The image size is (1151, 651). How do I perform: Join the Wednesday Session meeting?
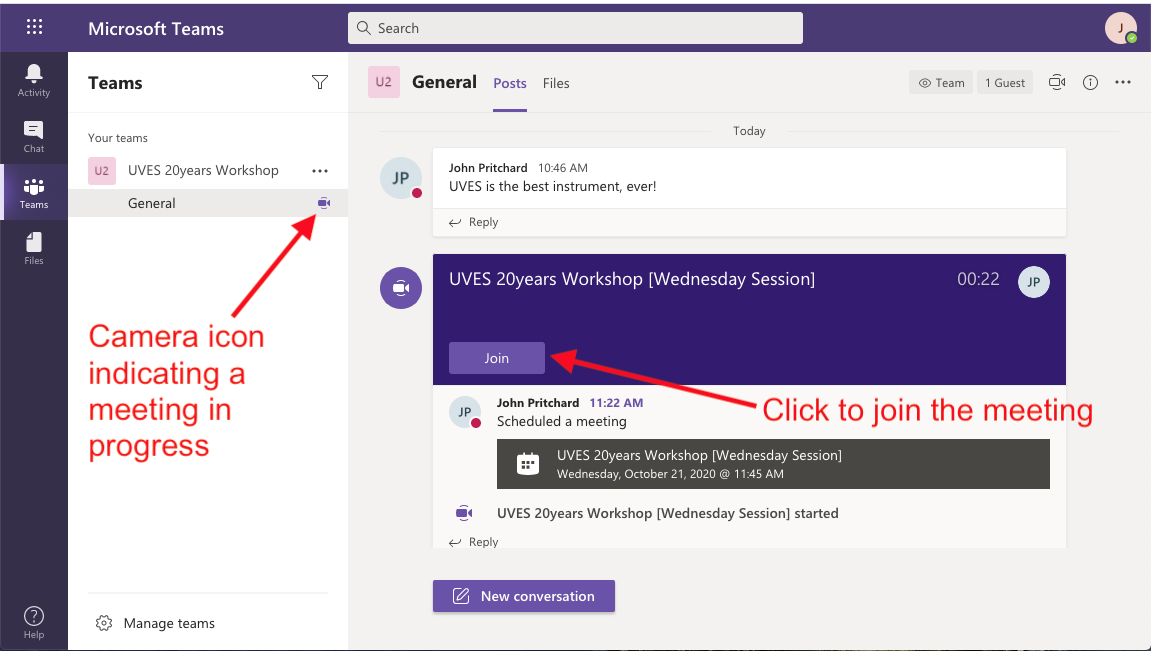tap(497, 358)
